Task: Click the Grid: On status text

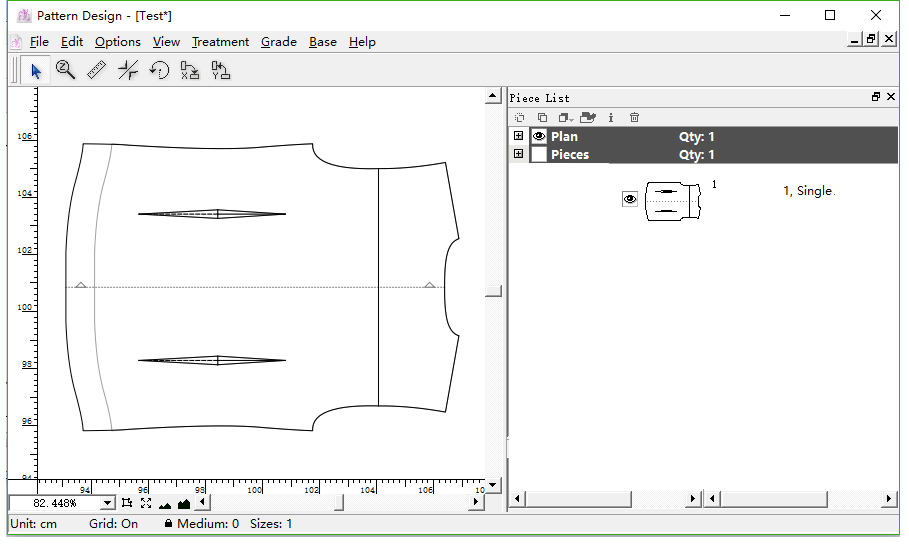Action: [114, 524]
